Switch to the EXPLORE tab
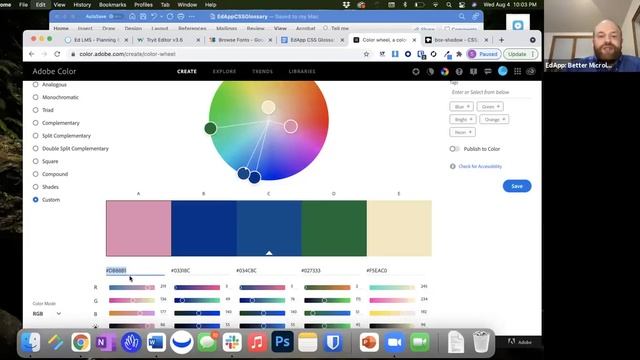640x360 pixels. click(x=224, y=71)
